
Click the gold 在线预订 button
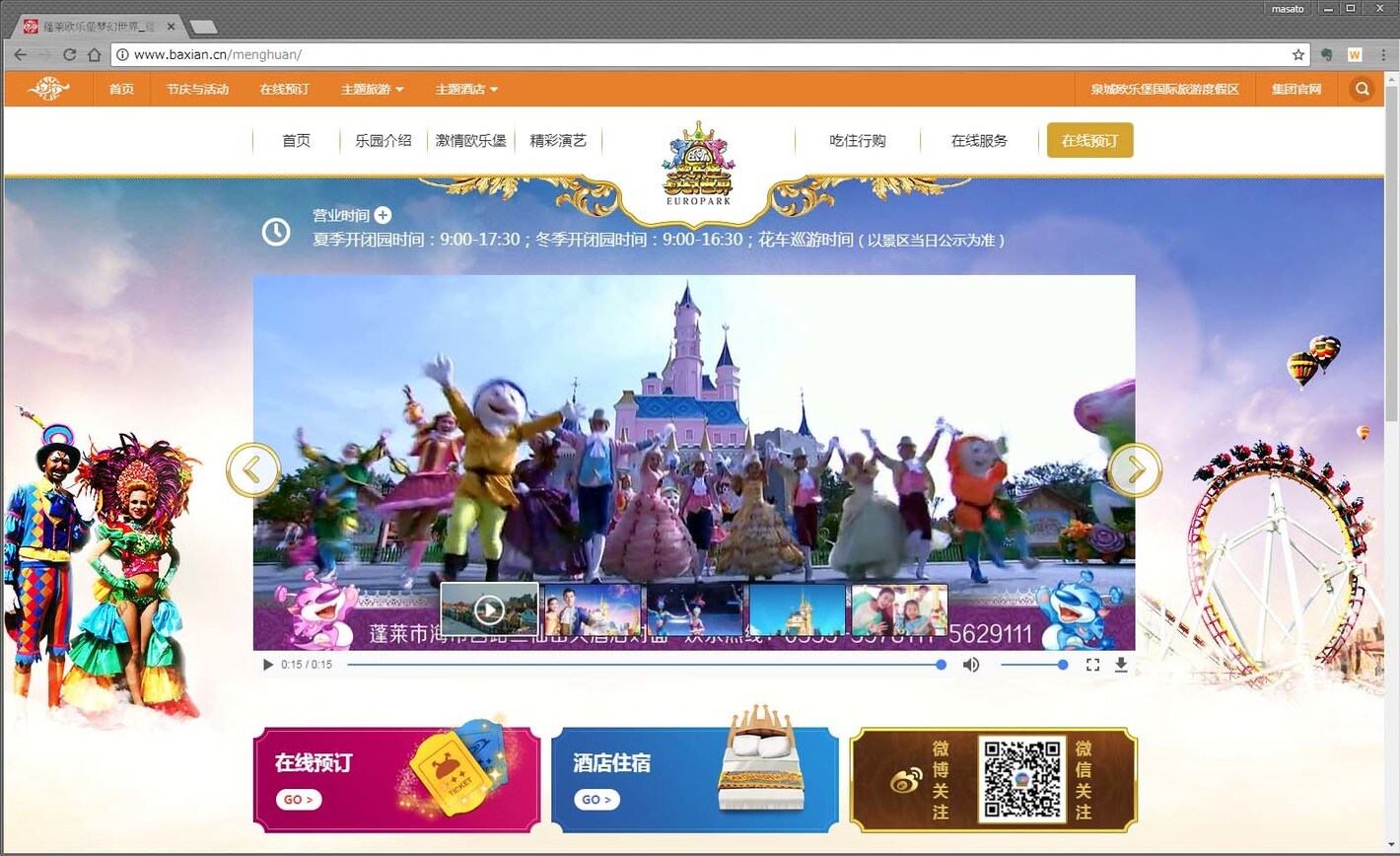[x=1089, y=140]
